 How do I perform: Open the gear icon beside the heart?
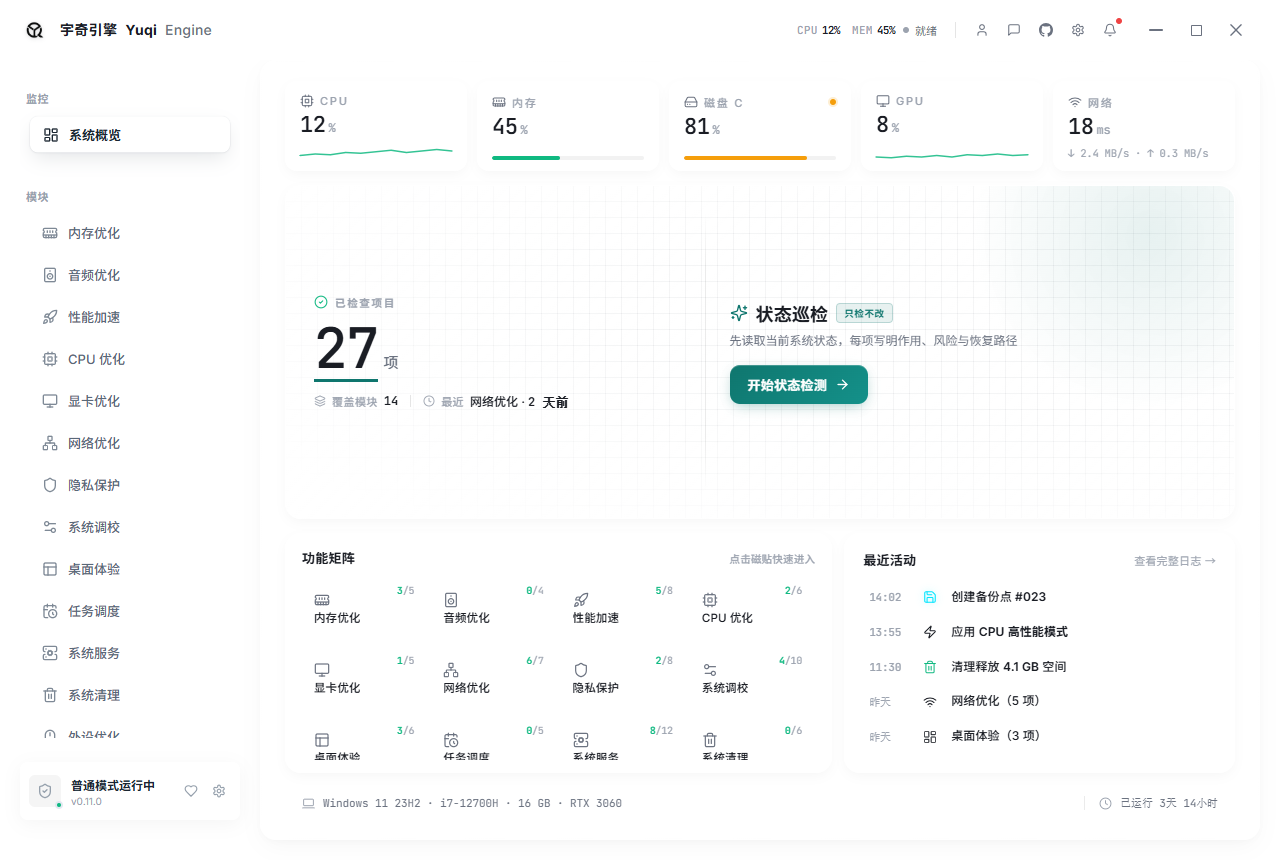tap(219, 791)
